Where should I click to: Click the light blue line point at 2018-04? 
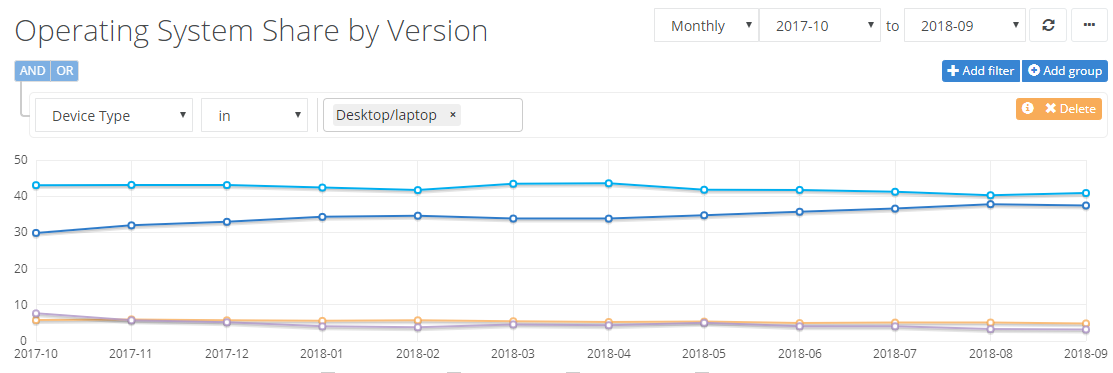point(609,183)
